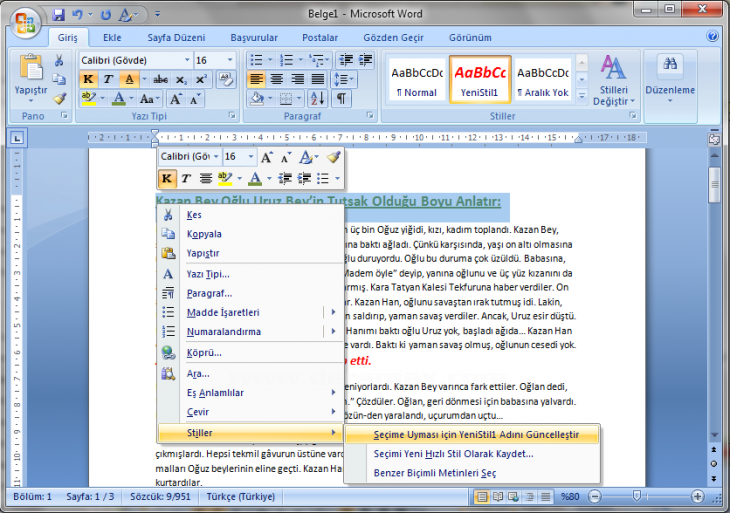The image size is (730, 513).
Task: Apply the YeniStil1 style from gallery
Action: click(x=480, y=80)
